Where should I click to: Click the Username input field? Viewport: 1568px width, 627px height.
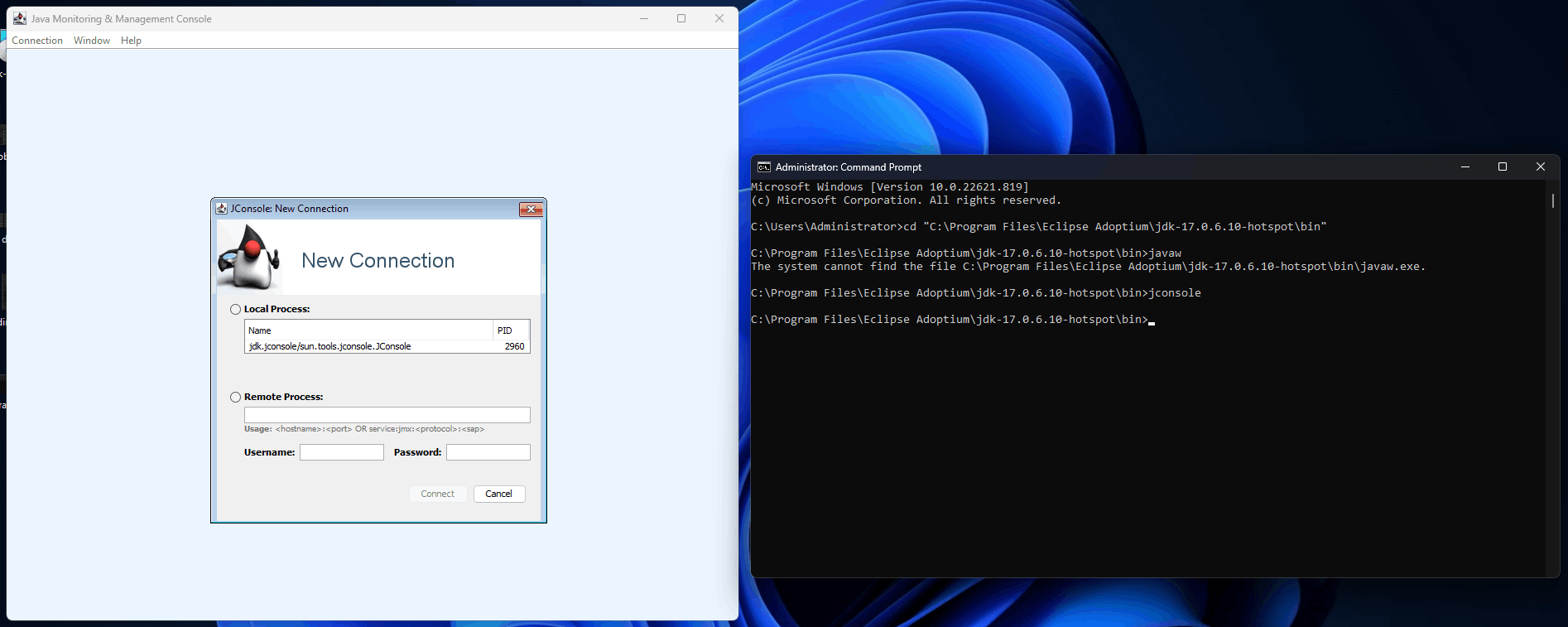342,452
